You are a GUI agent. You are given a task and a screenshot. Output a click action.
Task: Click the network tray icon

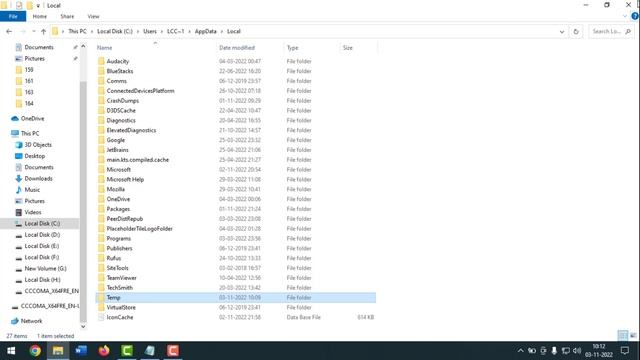(x=566, y=351)
